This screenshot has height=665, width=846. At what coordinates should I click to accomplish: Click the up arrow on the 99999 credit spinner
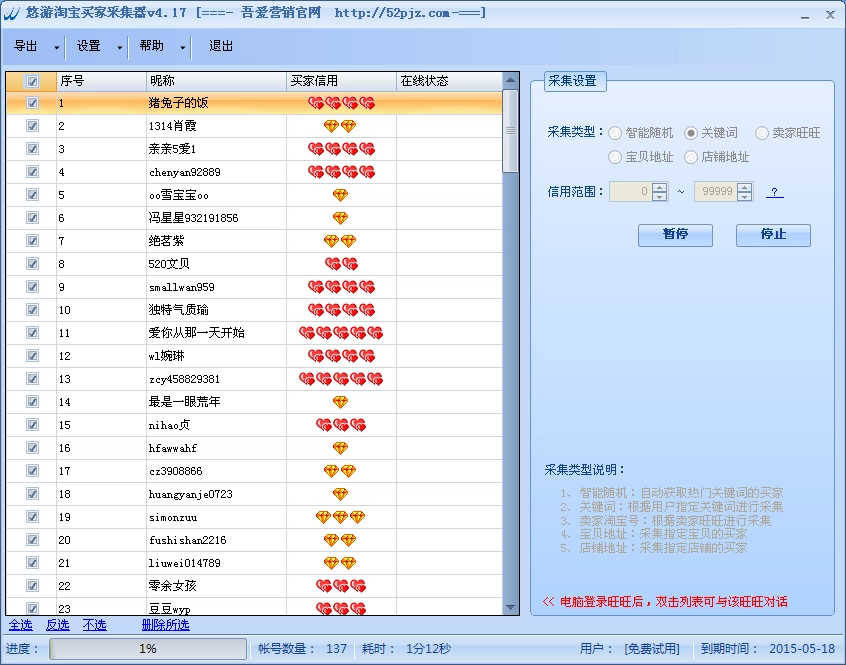[x=742, y=188]
